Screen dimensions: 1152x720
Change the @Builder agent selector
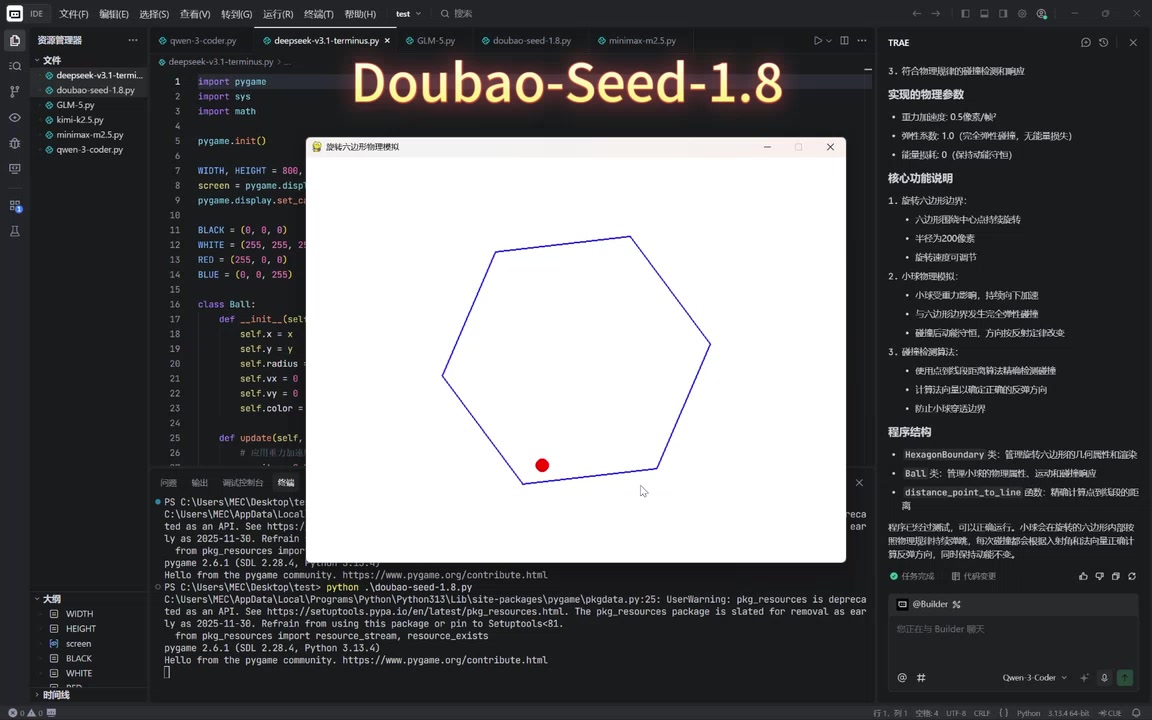929,604
